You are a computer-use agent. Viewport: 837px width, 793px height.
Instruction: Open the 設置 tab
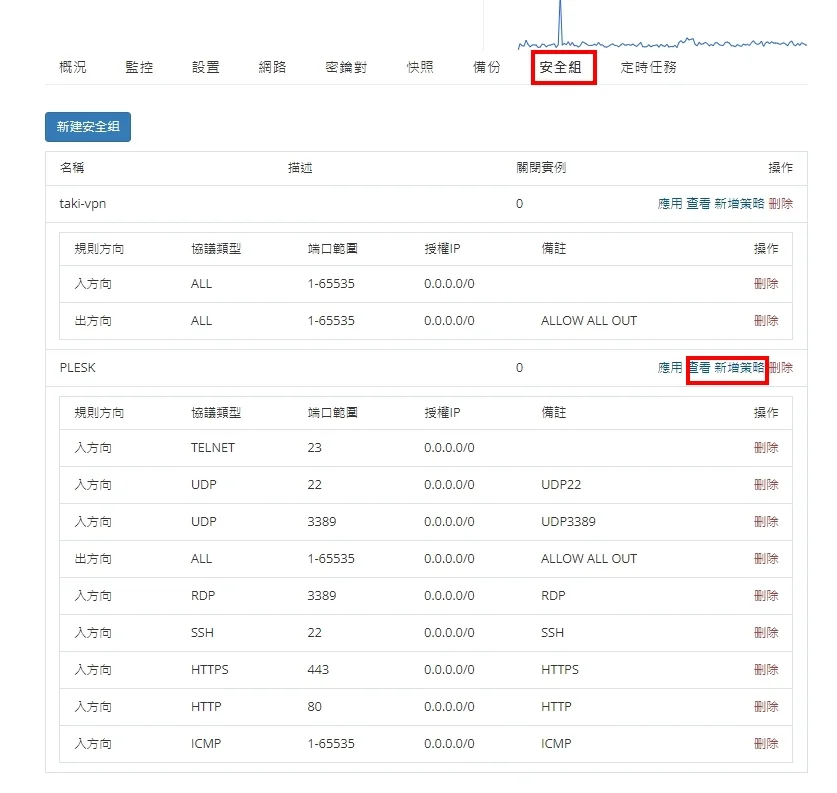pyautogui.click(x=206, y=67)
